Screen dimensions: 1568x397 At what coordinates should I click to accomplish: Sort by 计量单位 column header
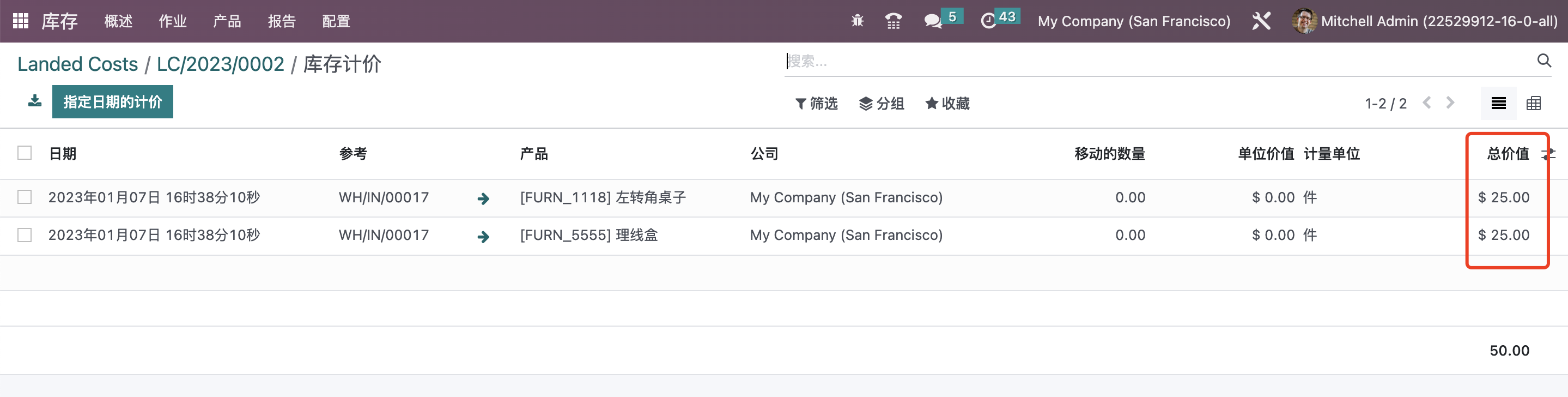(x=1332, y=153)
